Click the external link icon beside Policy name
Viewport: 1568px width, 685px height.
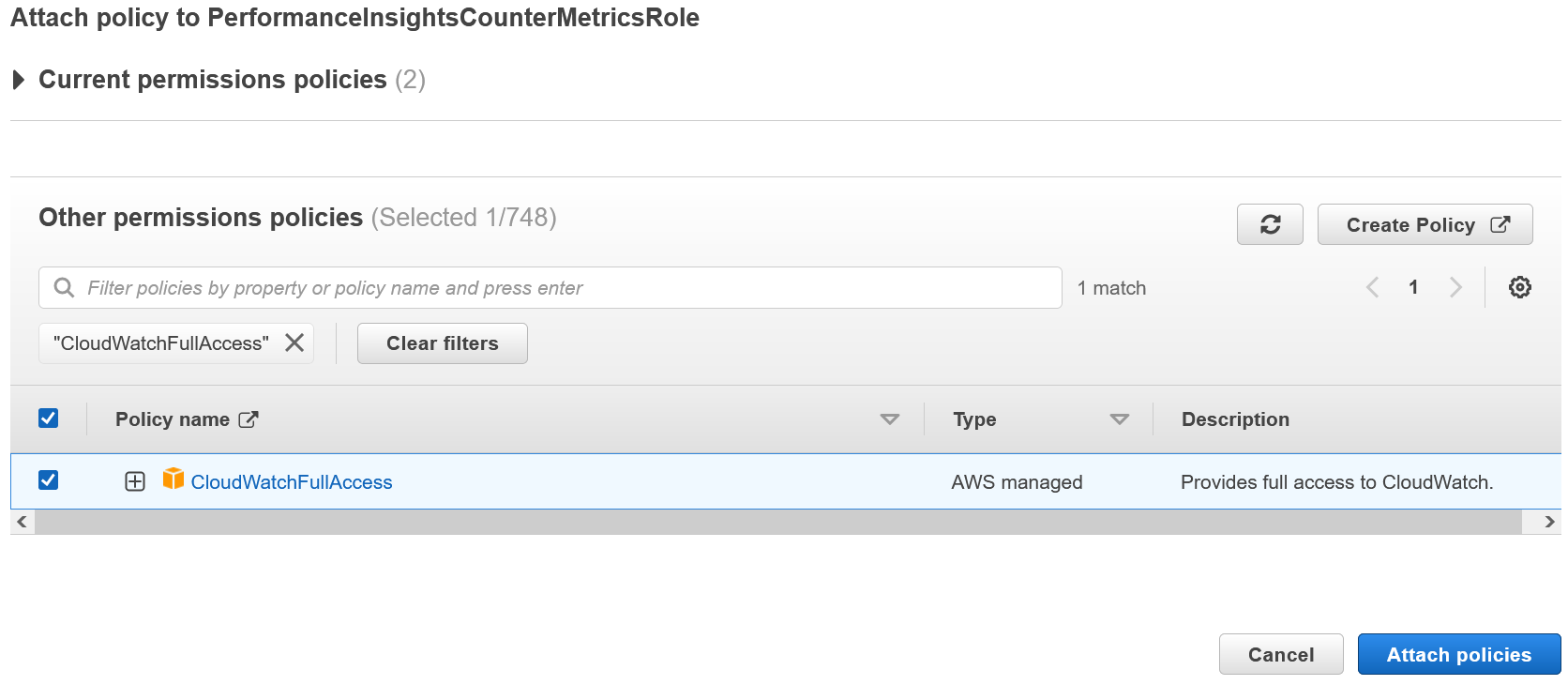pyautogui.click(x=249, y=419)
